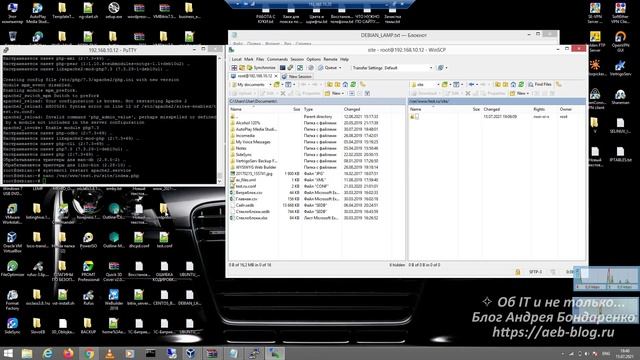Sort remote list by Owner column header
Screen dimensions: 640x360
coord(571,109)
